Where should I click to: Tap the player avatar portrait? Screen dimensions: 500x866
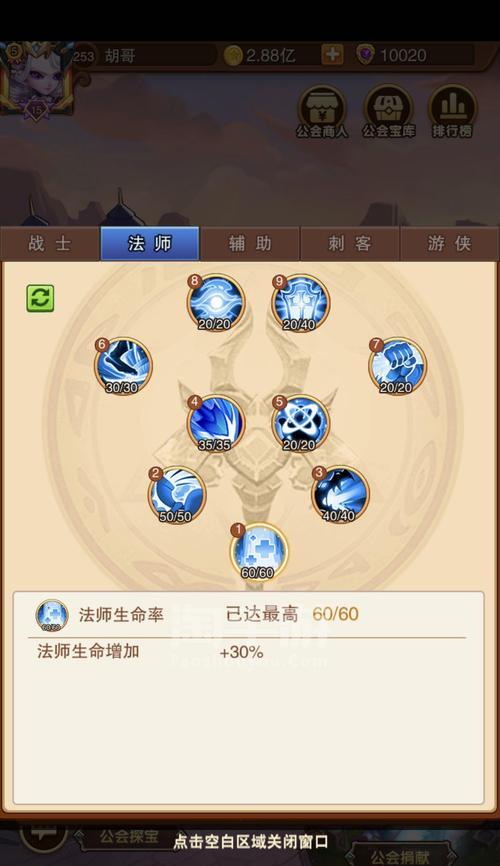coord(36,78)
